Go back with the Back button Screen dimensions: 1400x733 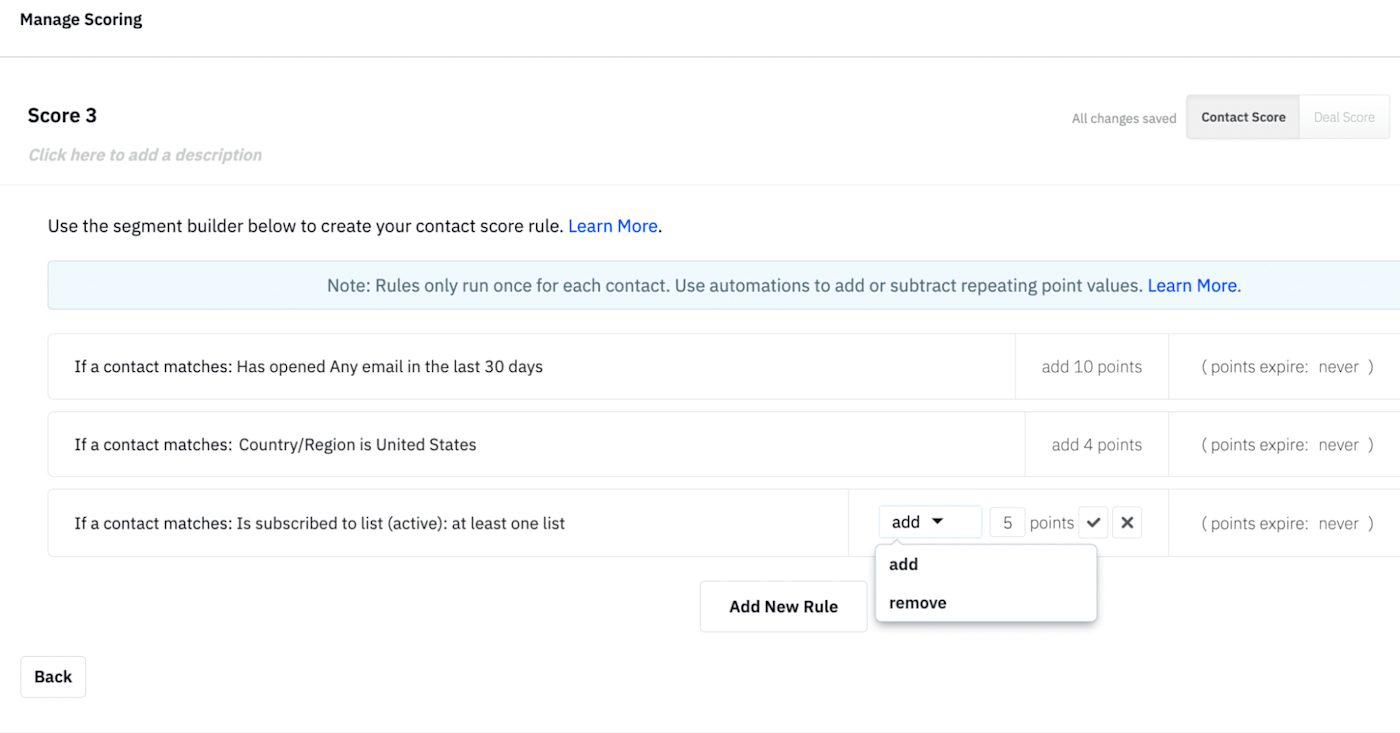(53, 677)
